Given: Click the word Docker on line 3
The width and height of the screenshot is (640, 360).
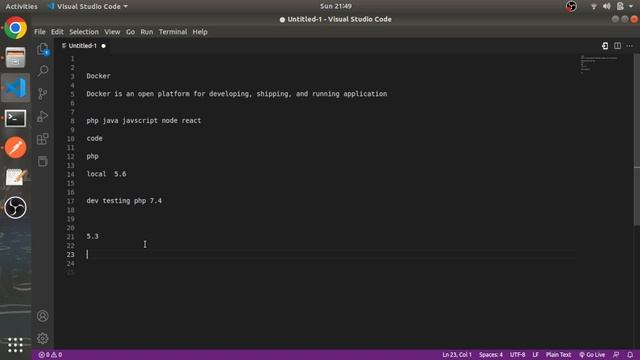Looking at the screenshot, I should [98, 76].
